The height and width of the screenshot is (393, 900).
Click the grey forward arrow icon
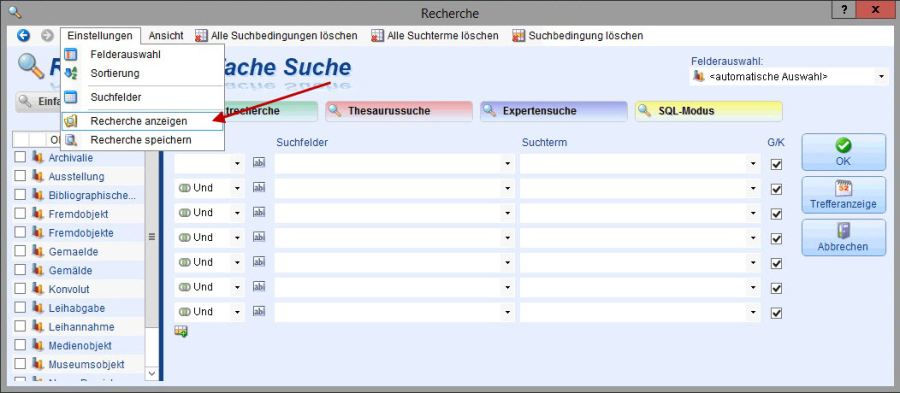[x=47, y=36]
